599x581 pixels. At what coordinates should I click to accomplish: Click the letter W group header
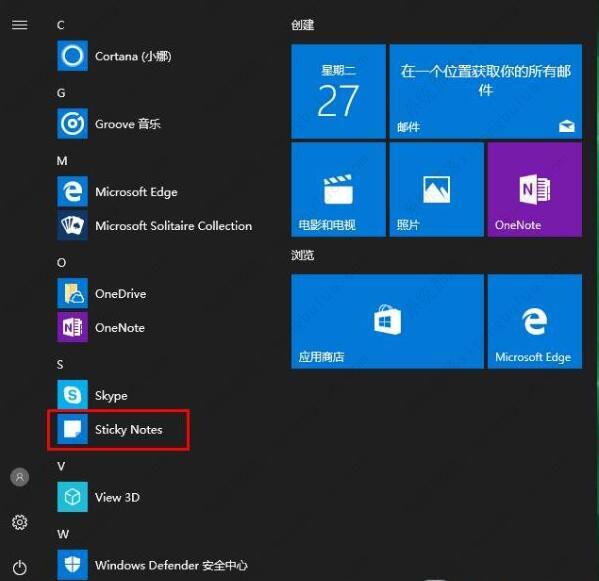pos(63,534)
